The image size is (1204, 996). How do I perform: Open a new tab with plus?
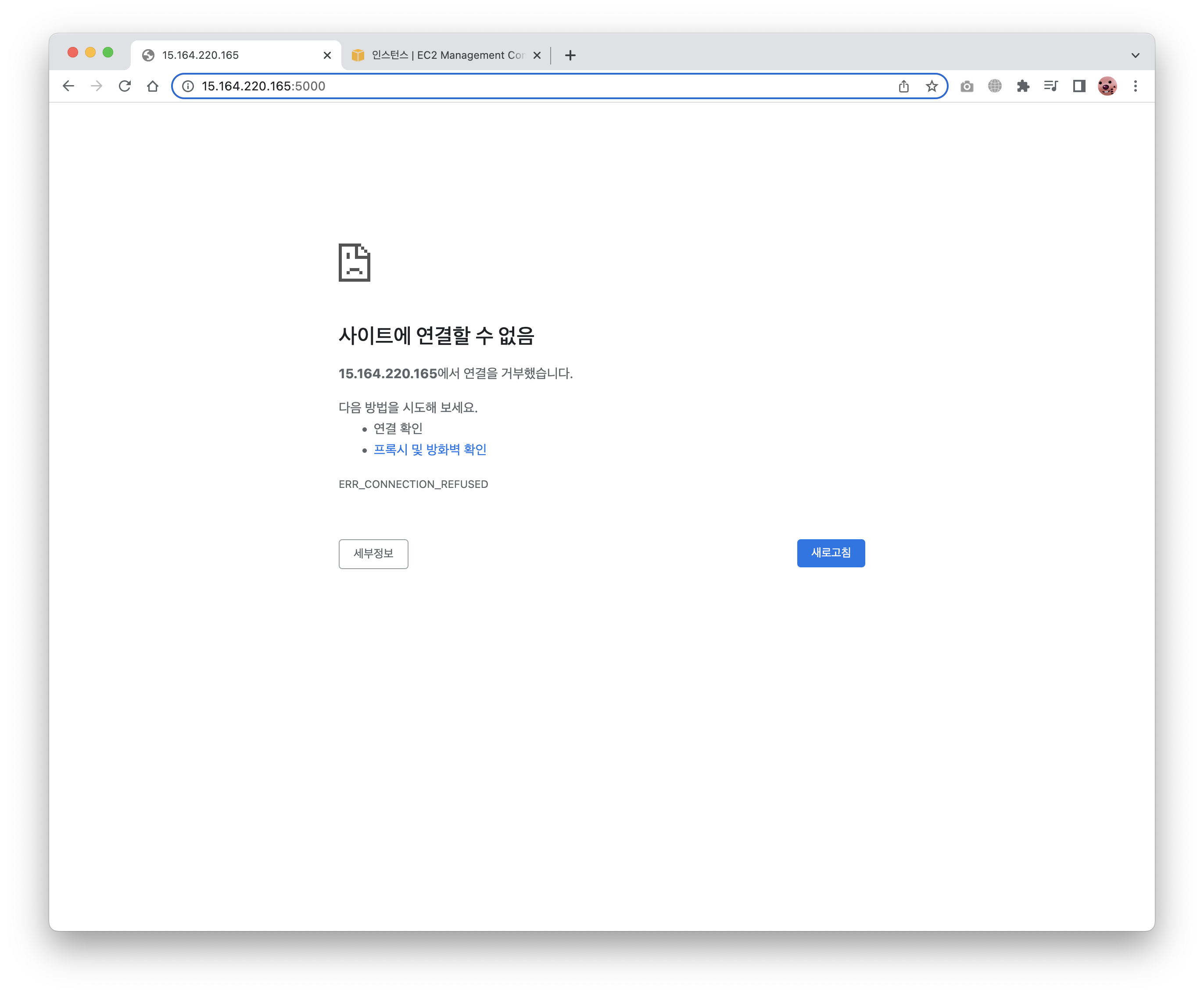(x=570, y=55)
